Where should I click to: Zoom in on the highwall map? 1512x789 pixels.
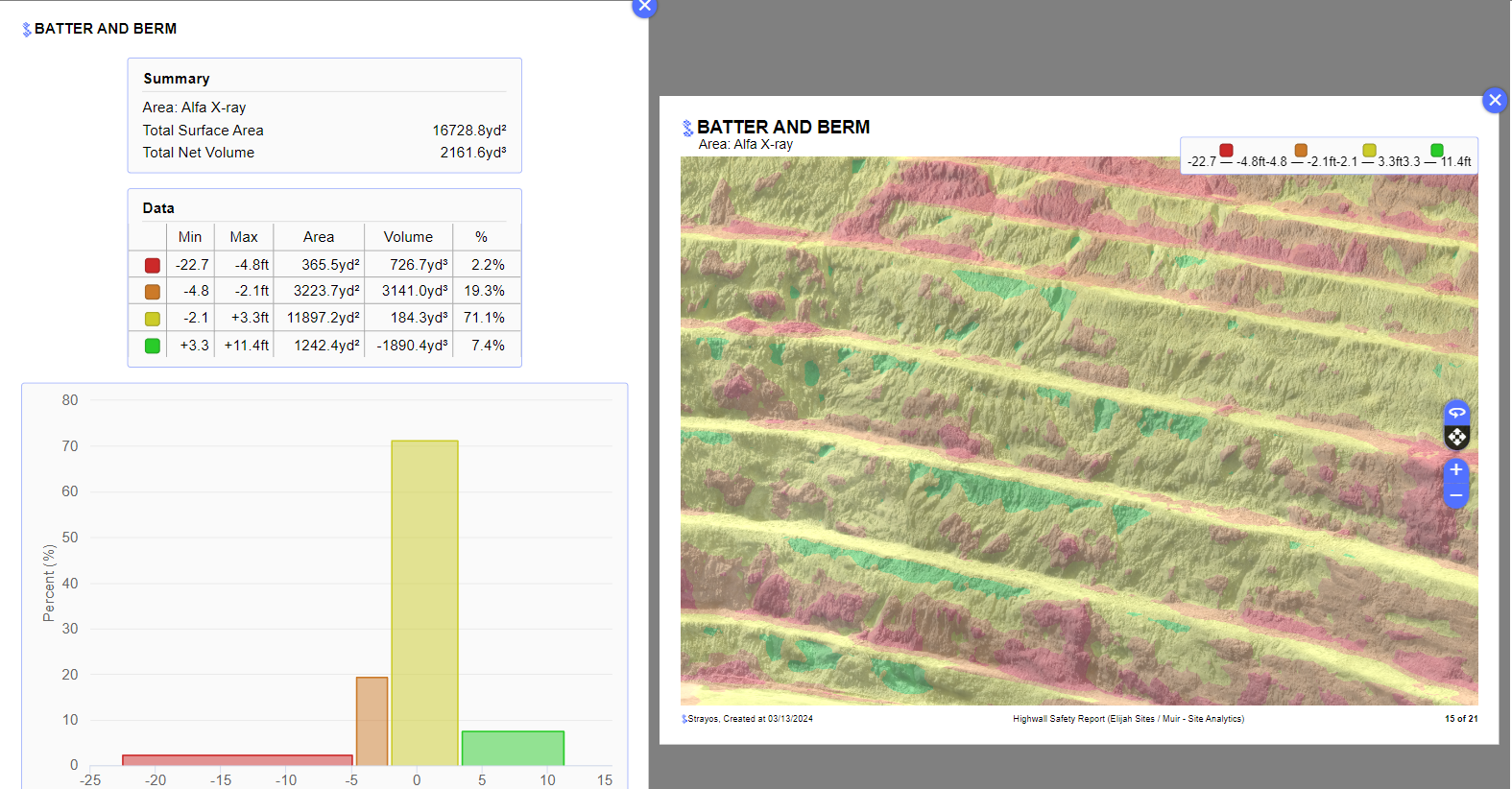pyautogui.click(x=1456, y=470)
